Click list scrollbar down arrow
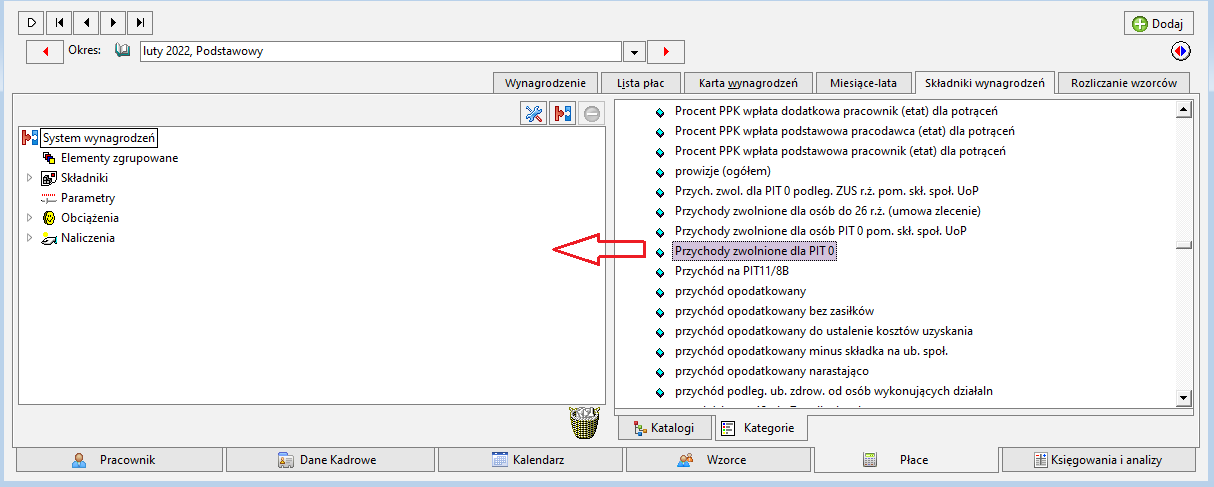Image resolution: width=1214 pixels, height=487 pixels. coord(1184,398)
